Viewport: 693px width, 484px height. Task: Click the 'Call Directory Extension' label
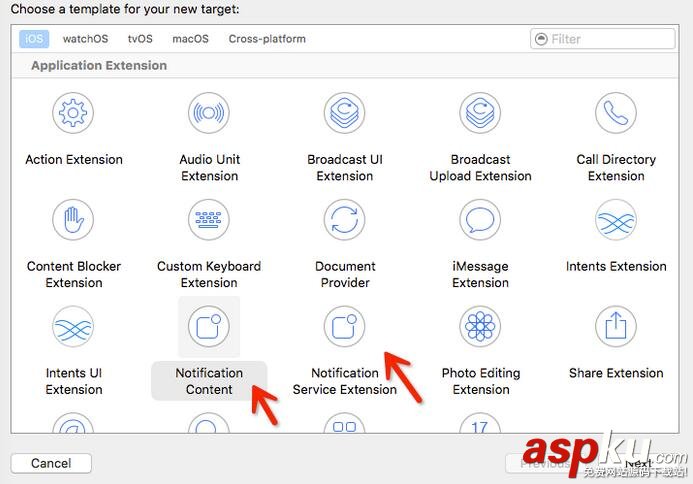pyautogui.click(x=616, y=168)
